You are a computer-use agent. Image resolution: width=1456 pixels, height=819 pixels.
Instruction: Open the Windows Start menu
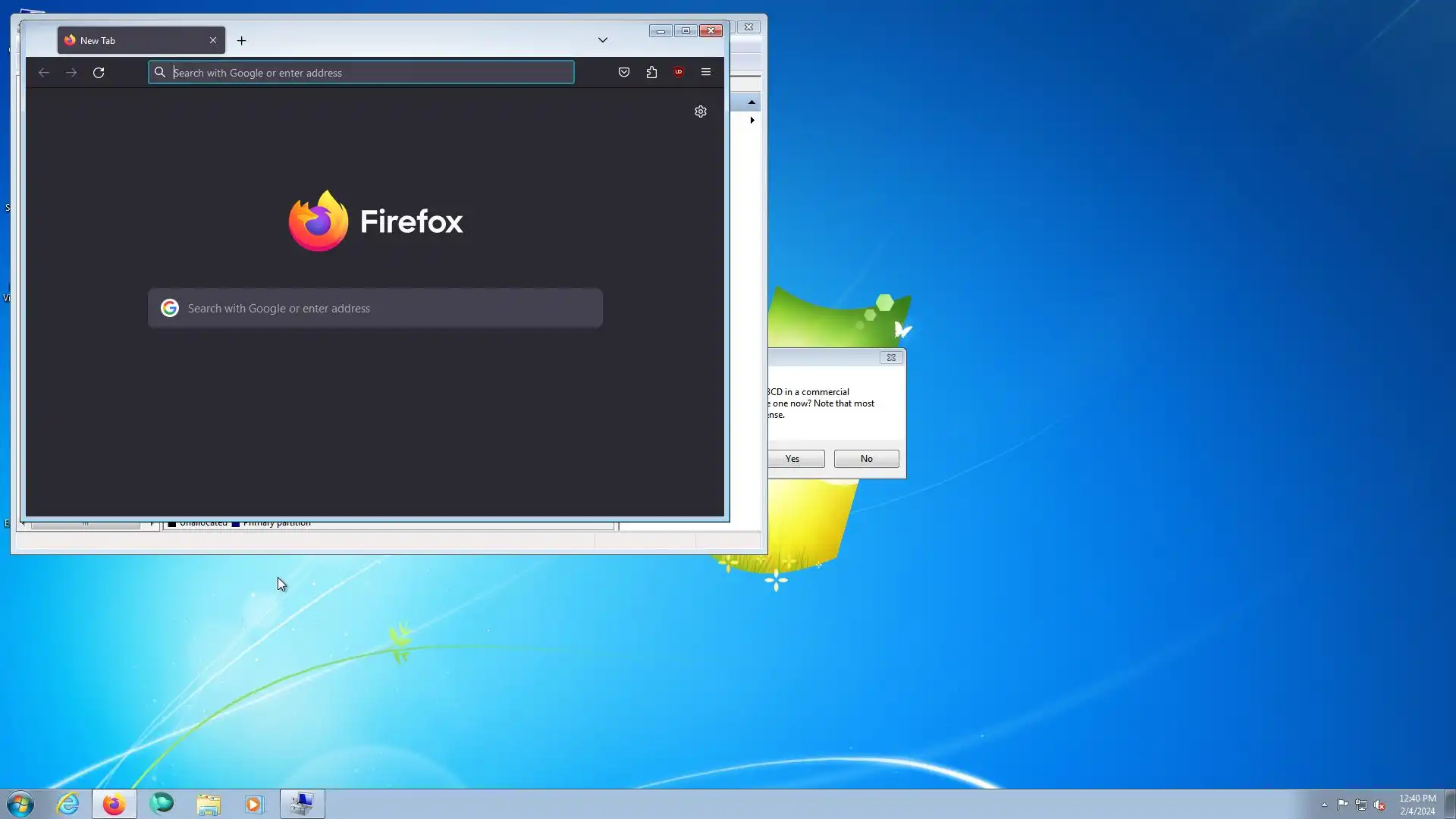pyautogui.click(x=20, y=804)
